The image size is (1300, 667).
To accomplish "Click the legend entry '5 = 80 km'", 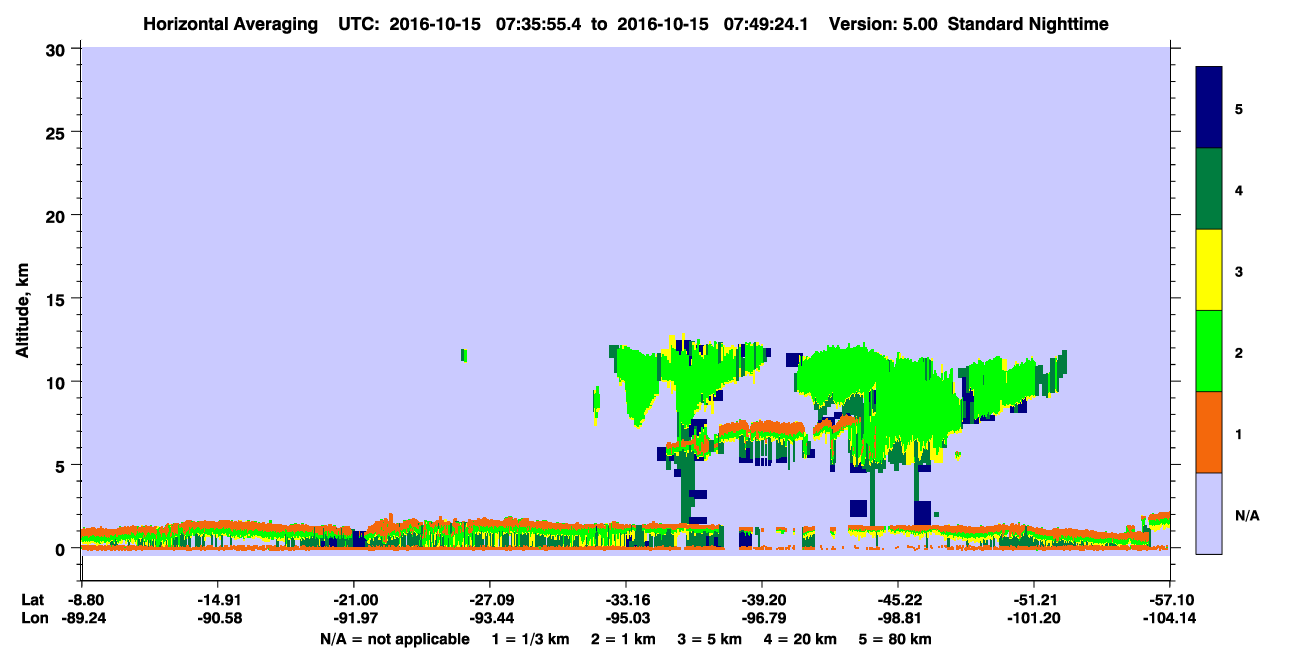I will pos(895,639).
